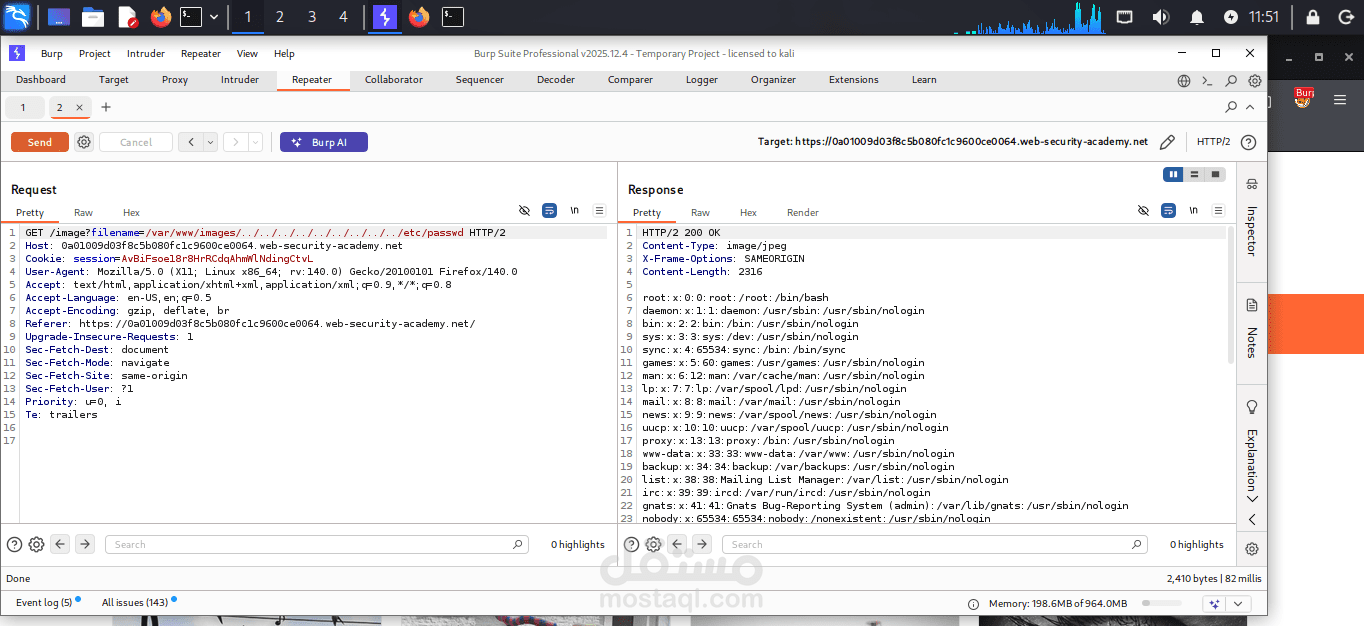The image size is (1364, 626).
Task: Expand the side panel down chevron under Explanation
Action: 1252,498
